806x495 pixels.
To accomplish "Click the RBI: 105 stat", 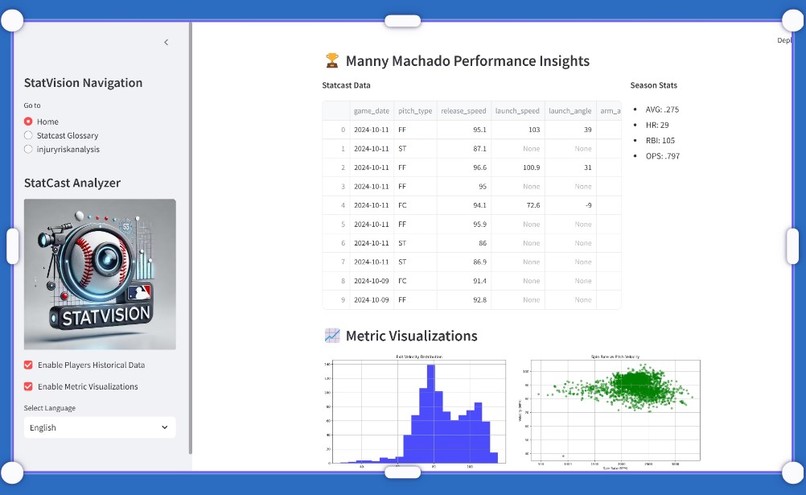I will coord(660,140).
